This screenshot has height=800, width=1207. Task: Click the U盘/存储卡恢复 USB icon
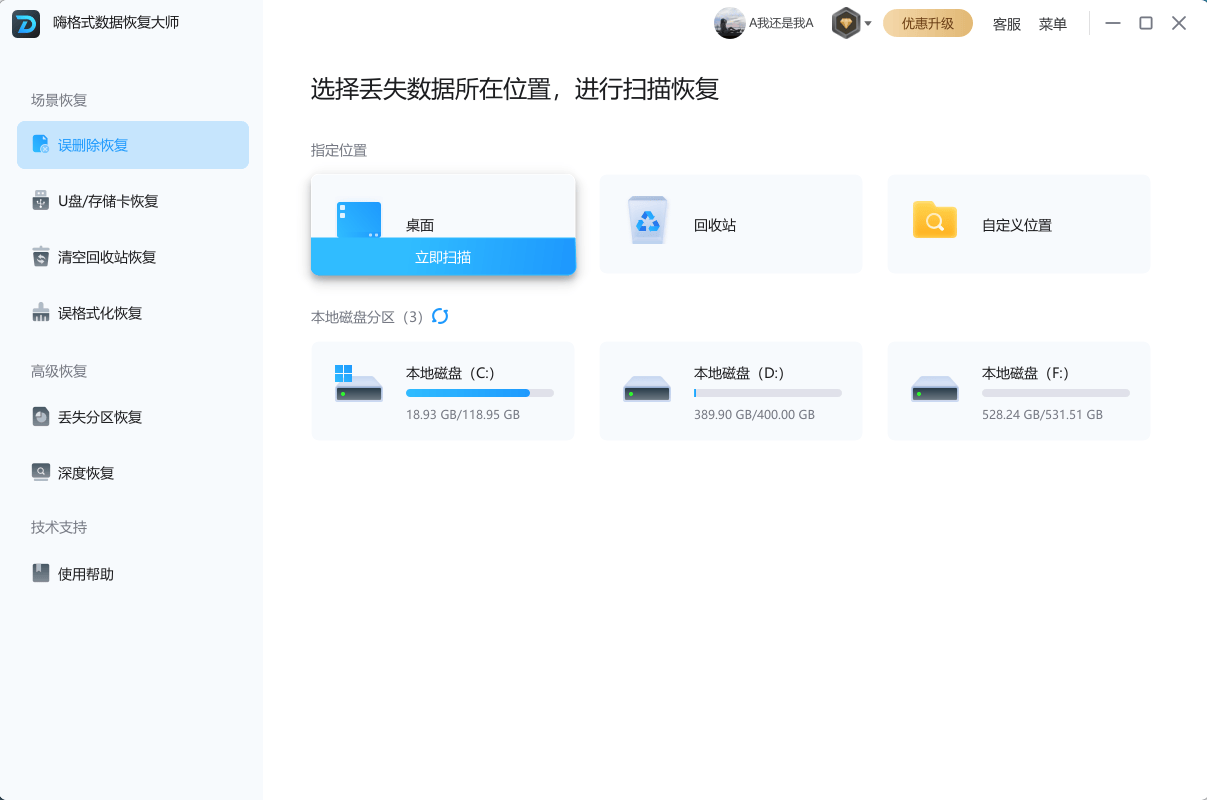pyautogui.click(x=40, y=201)
